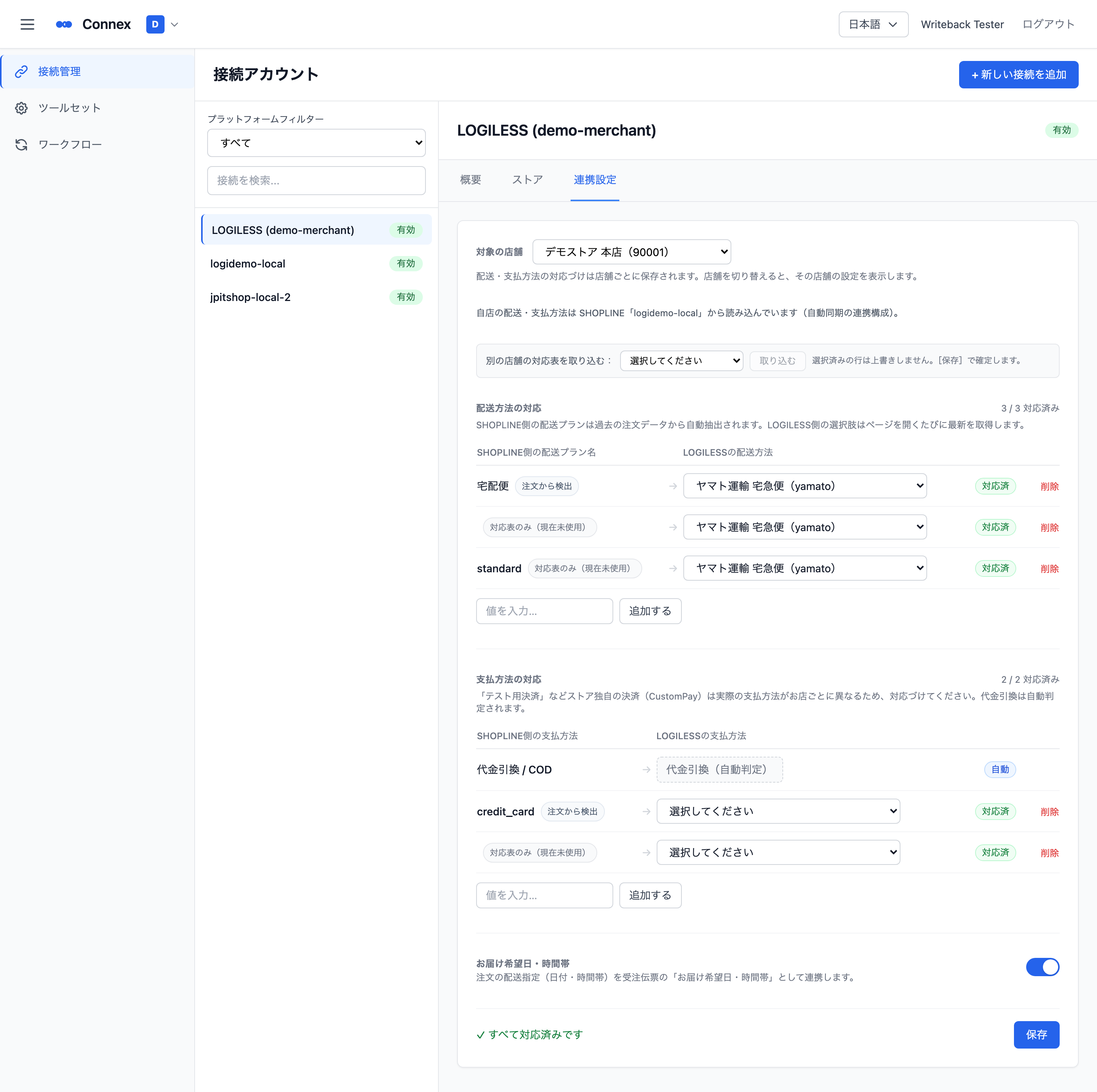Click the すべて対応済みです status message
The height and width of the screenshot is (1092, 1097).
(529, 1034)
